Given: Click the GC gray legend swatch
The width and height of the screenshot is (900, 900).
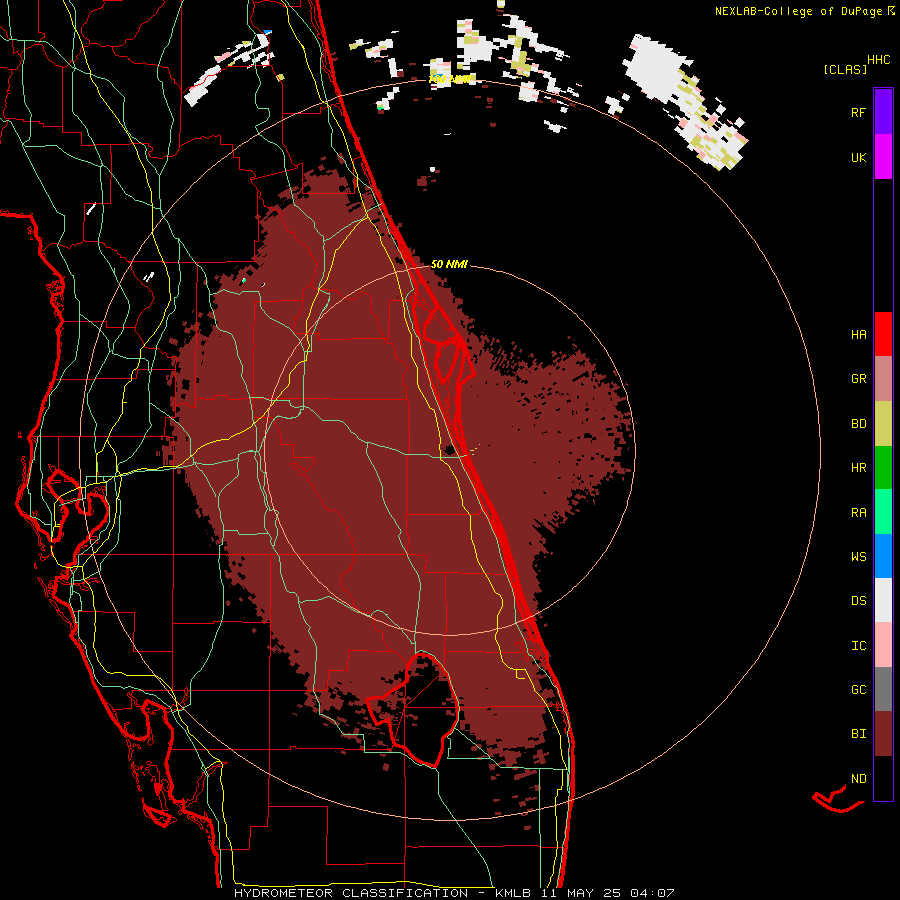Looking at the screenshot, I should click(x=883, y=689).
